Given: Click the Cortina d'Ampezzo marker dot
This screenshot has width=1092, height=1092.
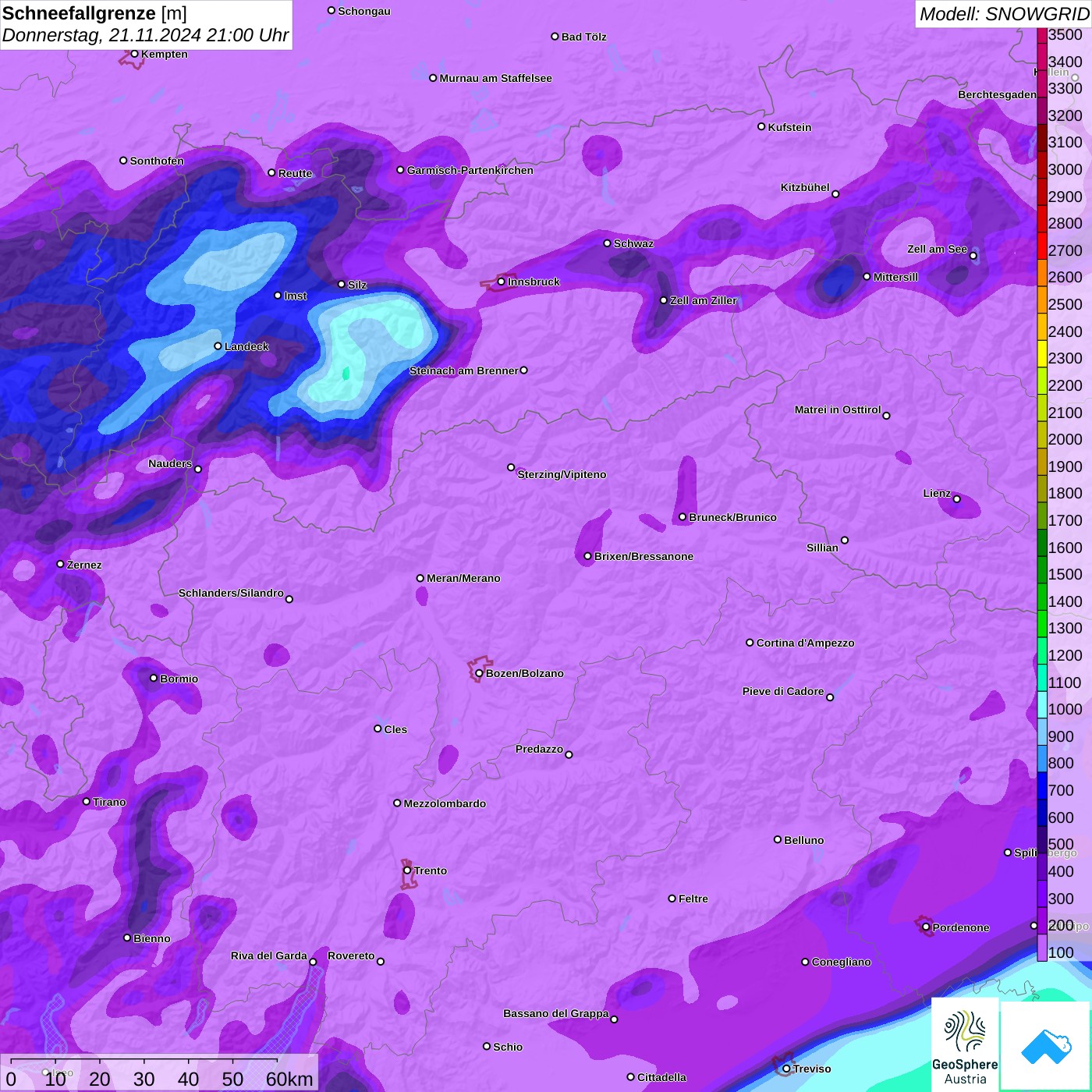Looking at the screenshot, I should (x=750, y=643).
